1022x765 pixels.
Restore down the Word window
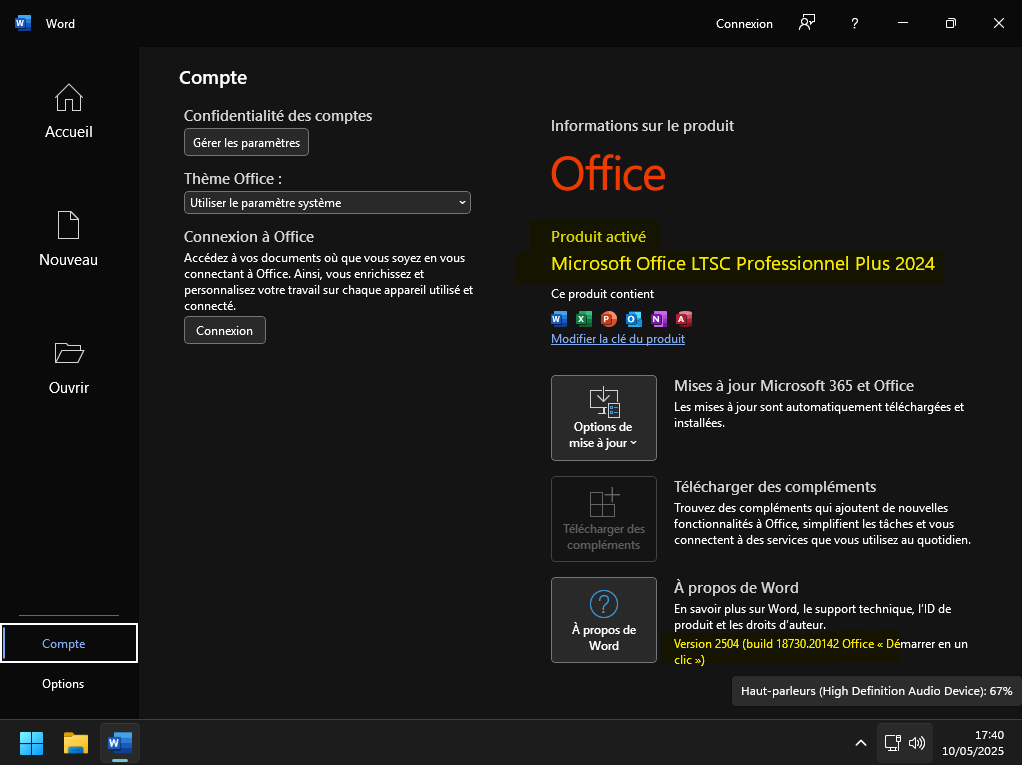950,23
